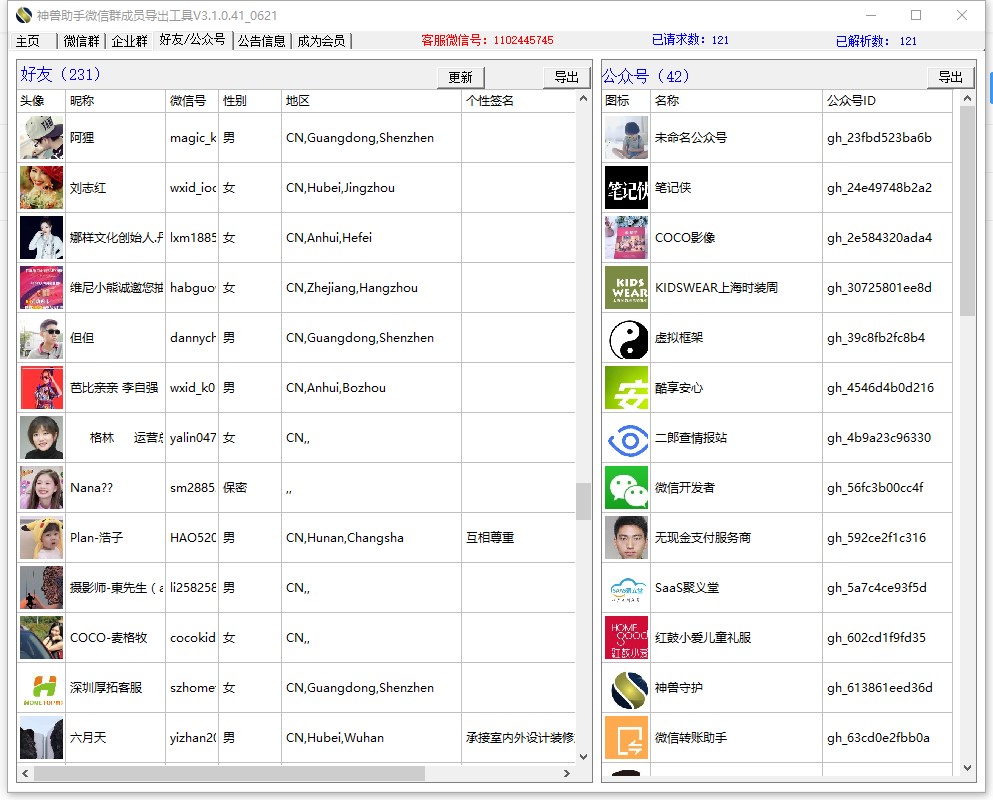Click the 地区 column header
Screen dimensions: 993x800
tap(371, 101)
